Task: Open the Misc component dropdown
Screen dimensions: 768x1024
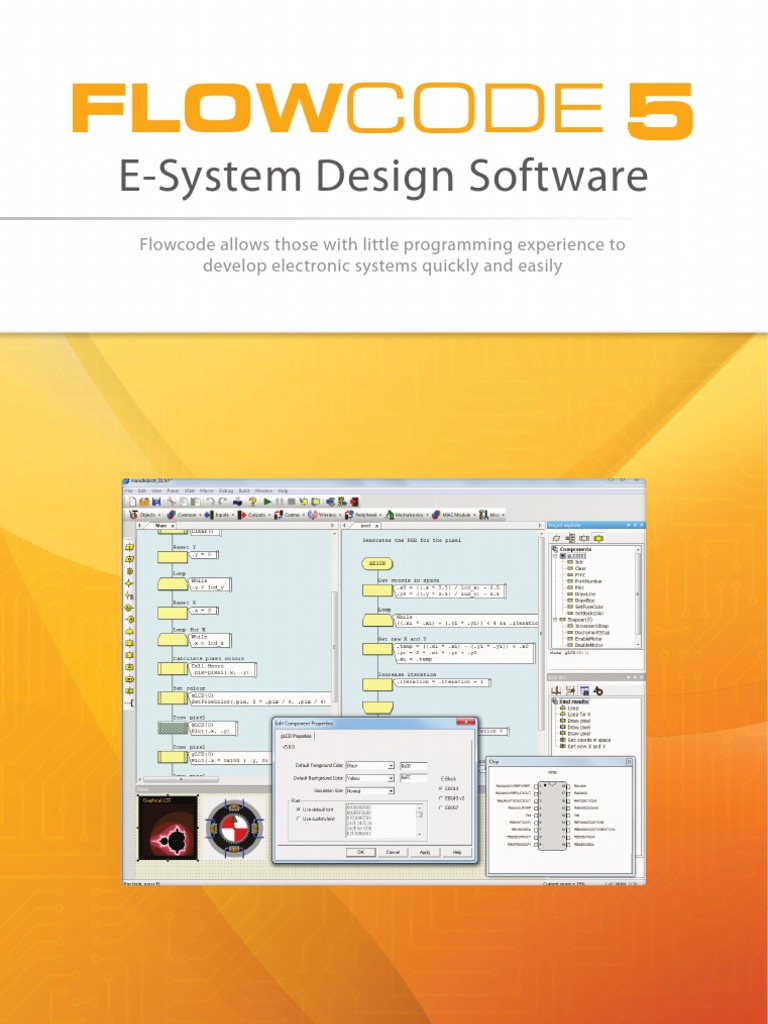Action: coord(492,515)
